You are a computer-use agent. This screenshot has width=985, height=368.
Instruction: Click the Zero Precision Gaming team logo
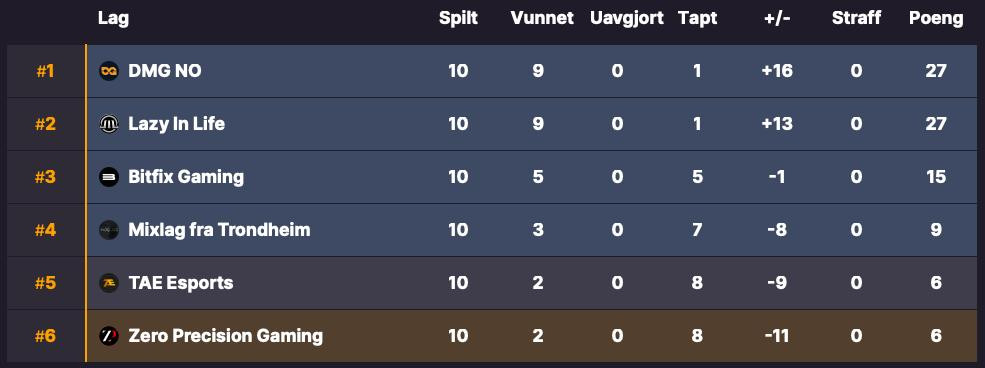tap(109, 336)
